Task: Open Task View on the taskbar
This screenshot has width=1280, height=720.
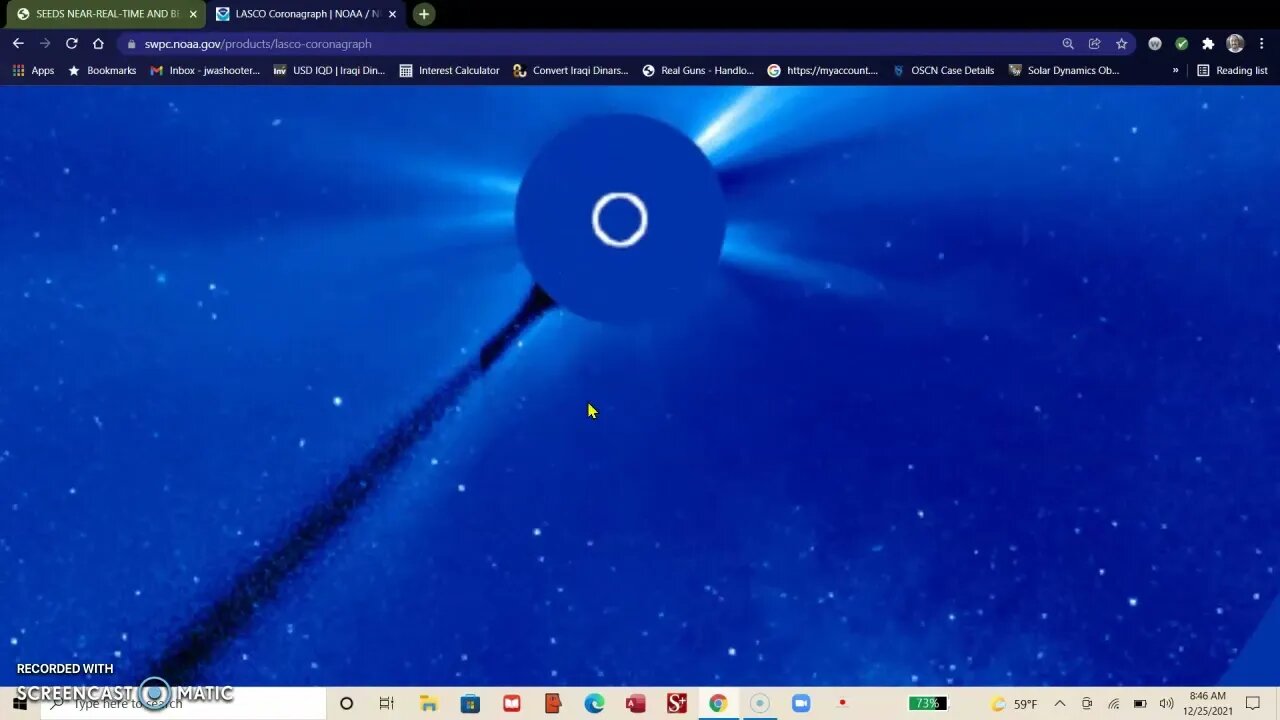Action: (x=387, y=703)
